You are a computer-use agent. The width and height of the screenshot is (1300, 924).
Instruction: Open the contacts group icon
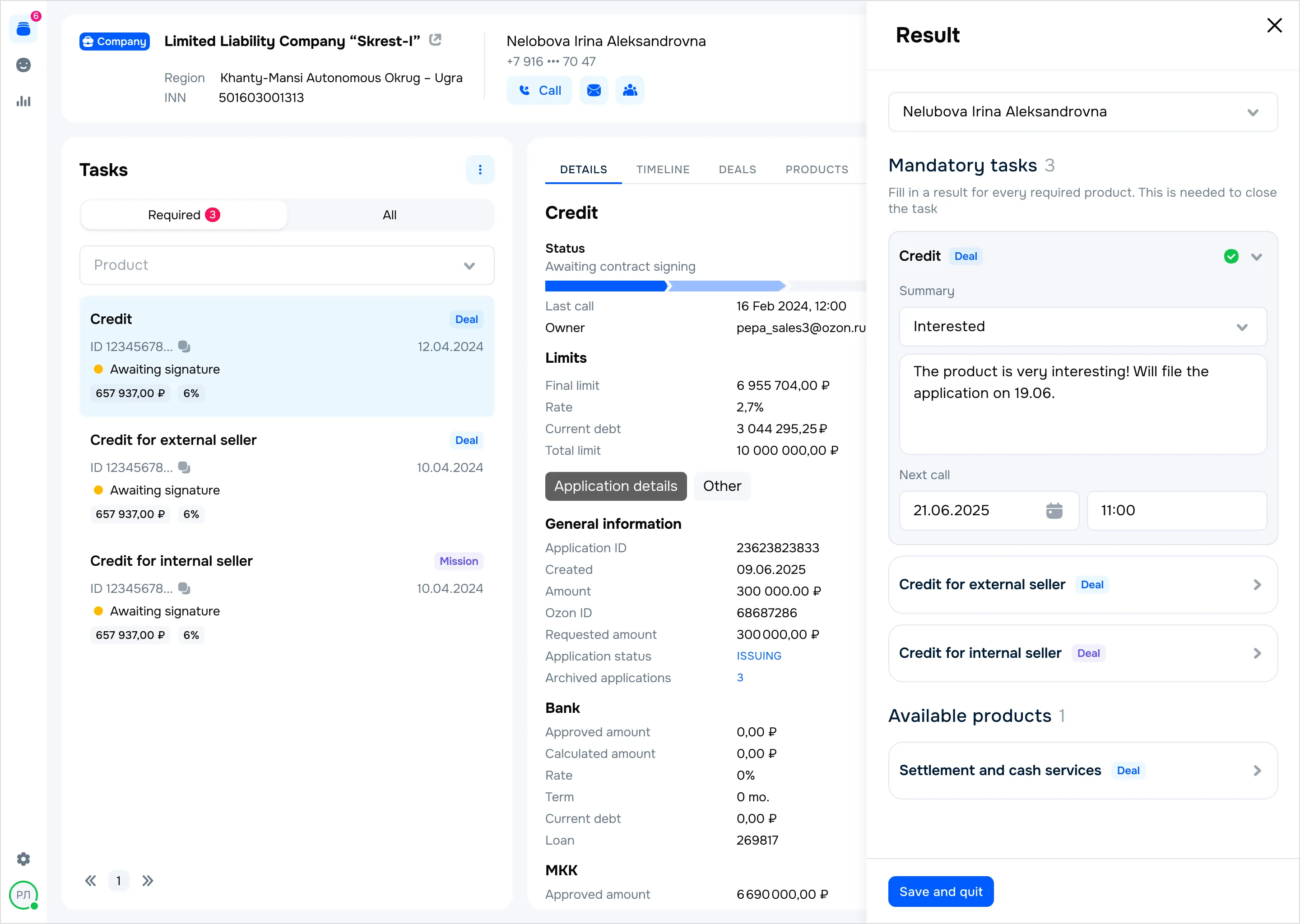(630, 91)
